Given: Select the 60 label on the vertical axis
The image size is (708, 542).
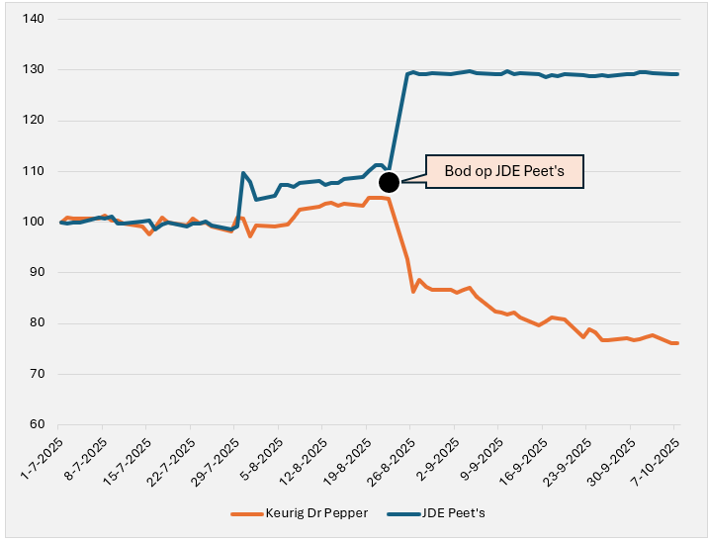Looking at the screenshot, I should (35, 425).
